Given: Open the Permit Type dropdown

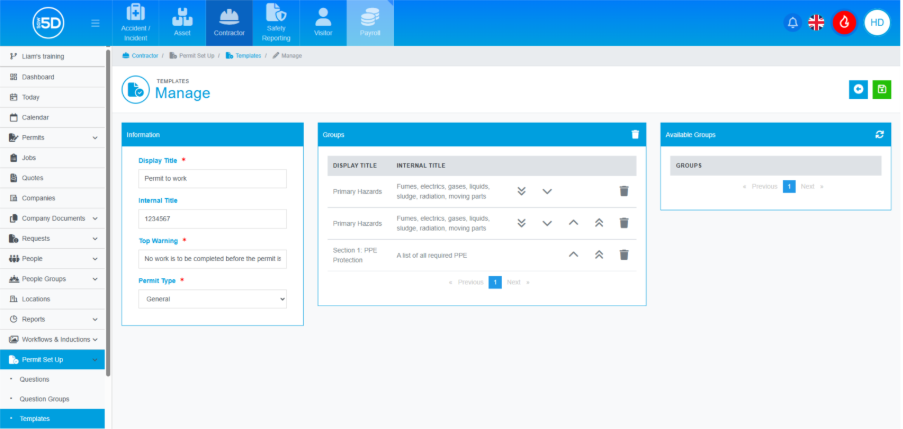Looking at the screenshot, I should tap(212, 298).
